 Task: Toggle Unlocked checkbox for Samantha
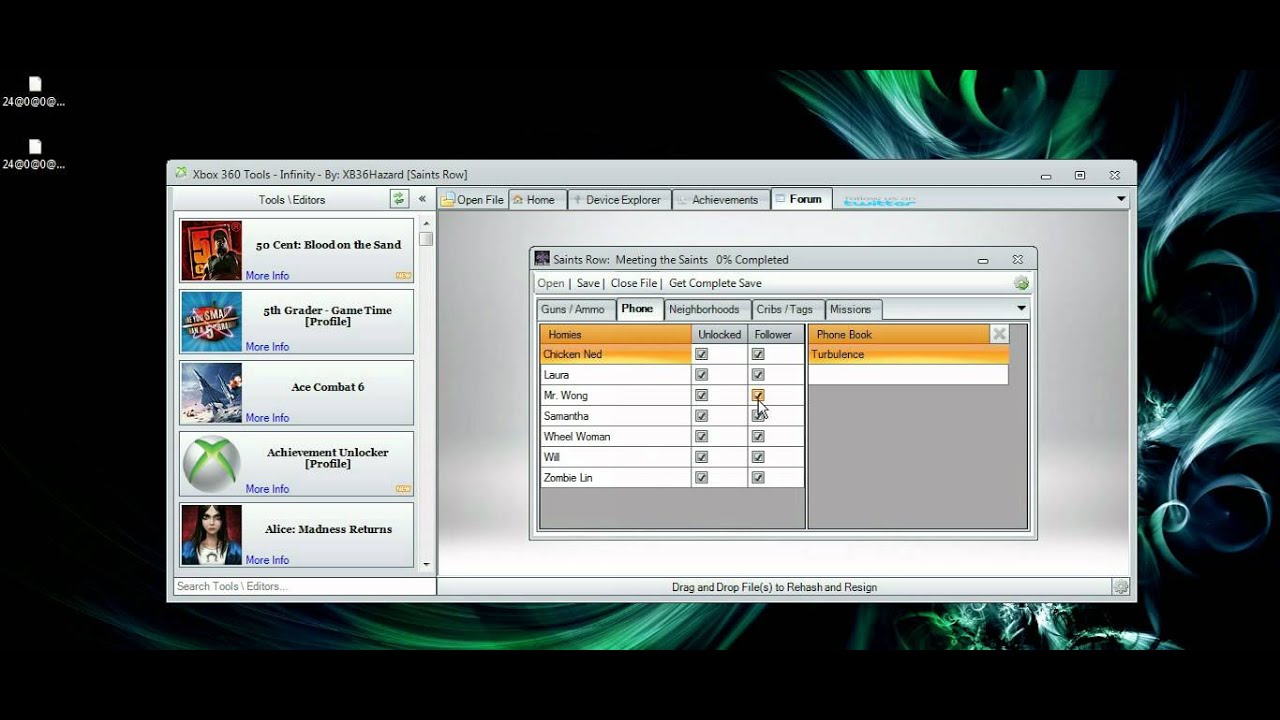(x=701, y=416)
